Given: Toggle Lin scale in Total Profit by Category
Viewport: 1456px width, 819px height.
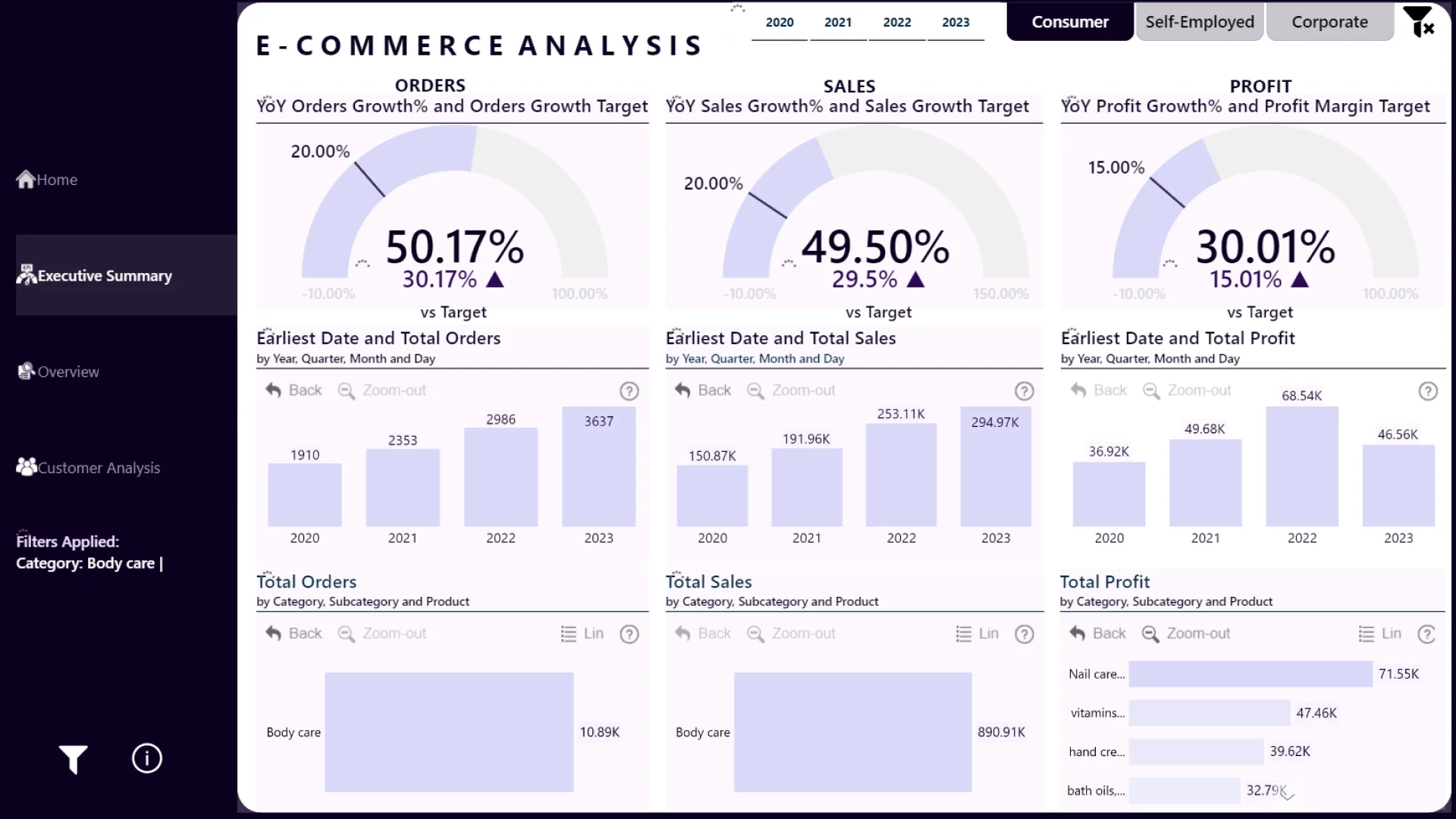Looking at the screenshot, I should tap(1380, 633).
